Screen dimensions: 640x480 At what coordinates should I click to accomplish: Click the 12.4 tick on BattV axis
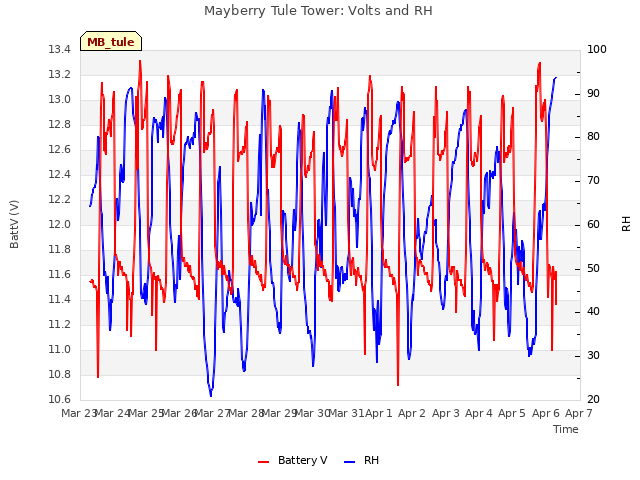tap(60, 175)
